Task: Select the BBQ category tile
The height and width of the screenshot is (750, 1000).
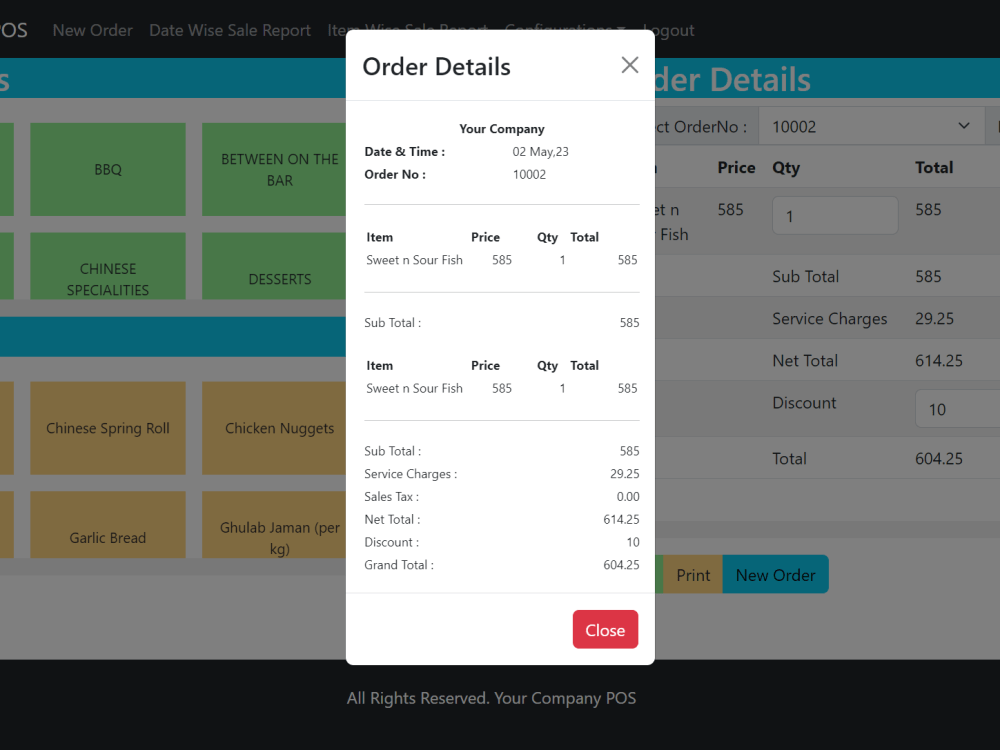Action: [108, 170]
